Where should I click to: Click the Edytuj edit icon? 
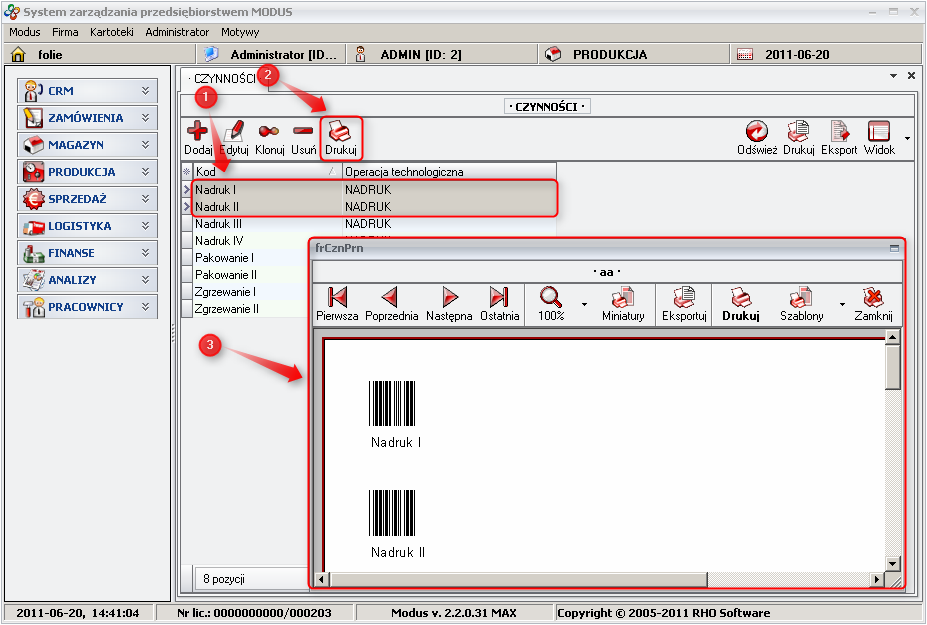tap(234, 131)
